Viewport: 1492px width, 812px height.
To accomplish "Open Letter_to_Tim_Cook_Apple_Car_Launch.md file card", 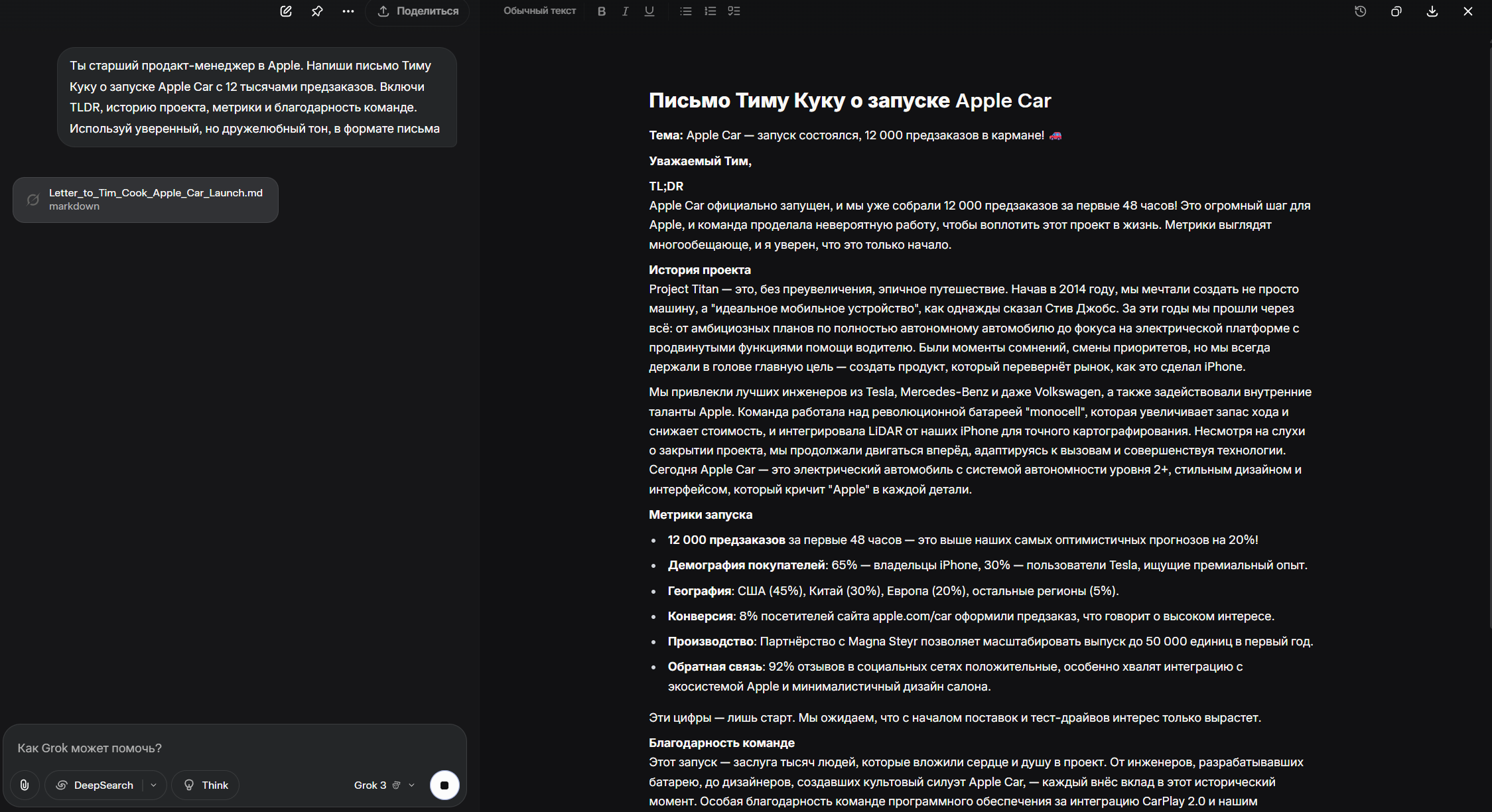I will click(145, 200).
